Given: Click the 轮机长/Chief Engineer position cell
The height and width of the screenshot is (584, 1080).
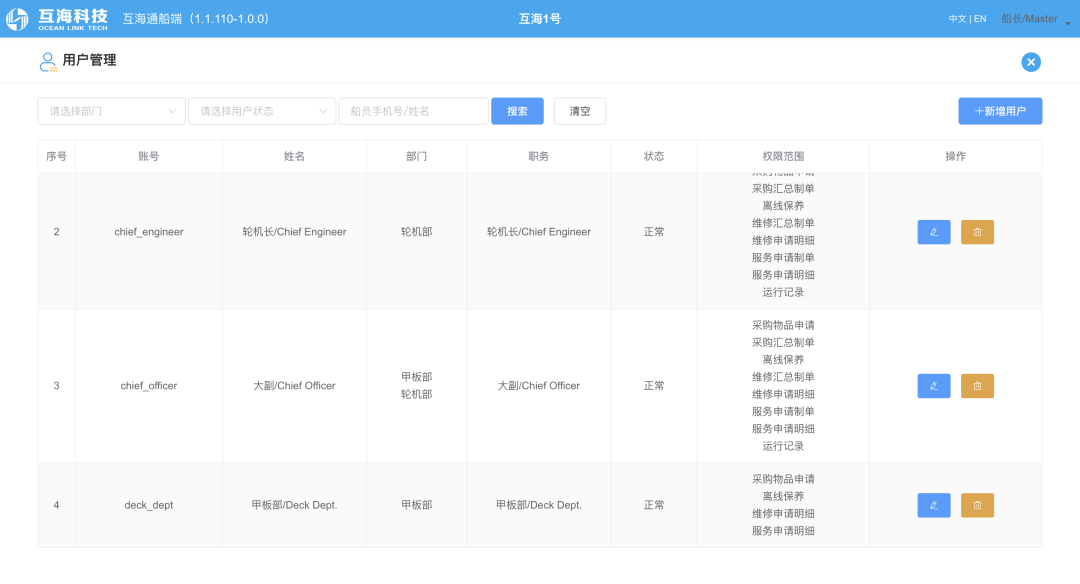Looking at the screenshot, I should pyautogui.click(x=539, y=232).
